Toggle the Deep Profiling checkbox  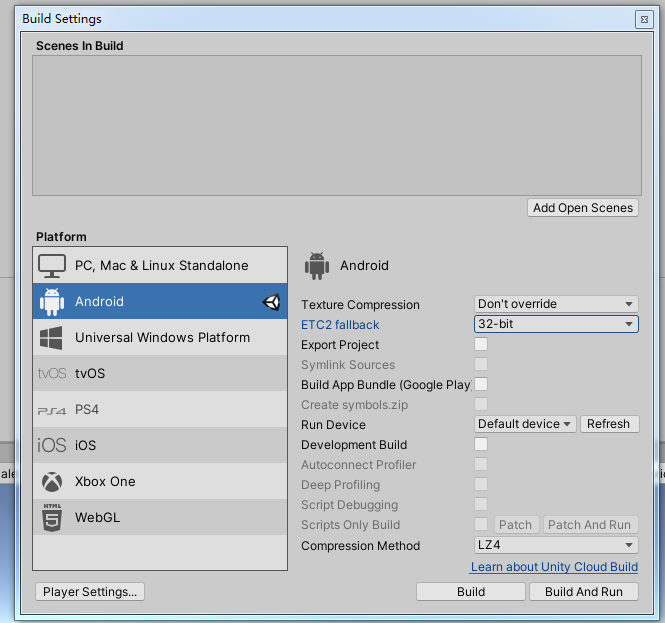(x=481, y=484)
